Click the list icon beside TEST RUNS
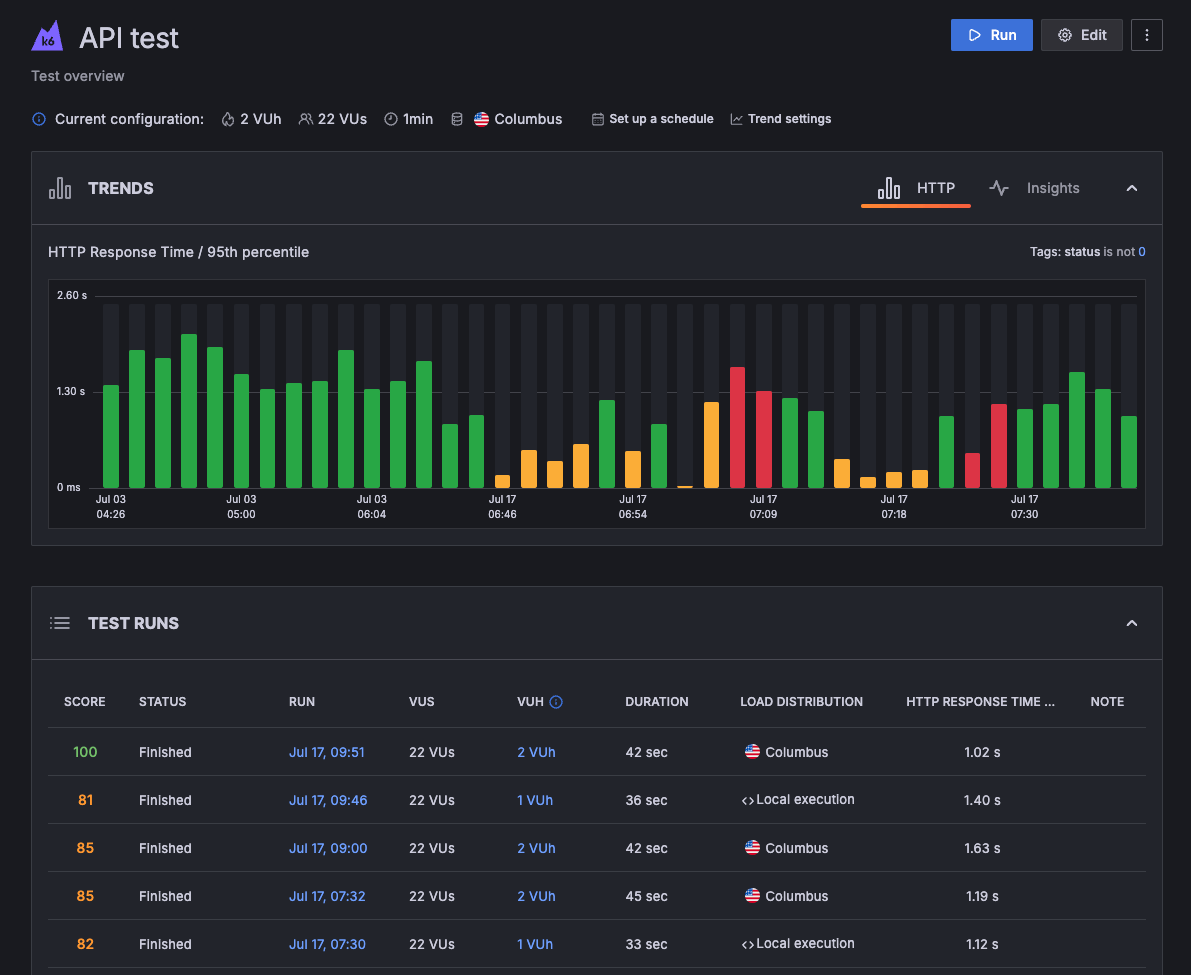1191x975 pixels. 60,622
